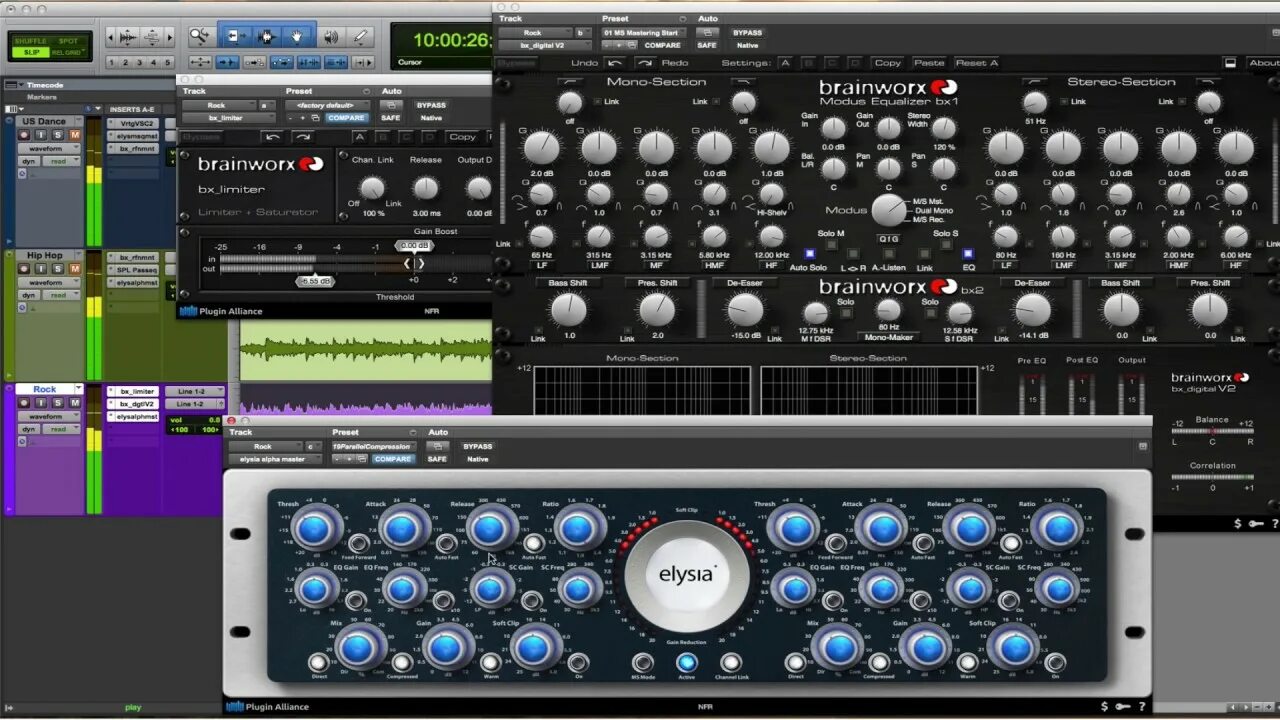Select REL GRID edit mode
The image size is (1280, 720).
click(x=68, y=52)
